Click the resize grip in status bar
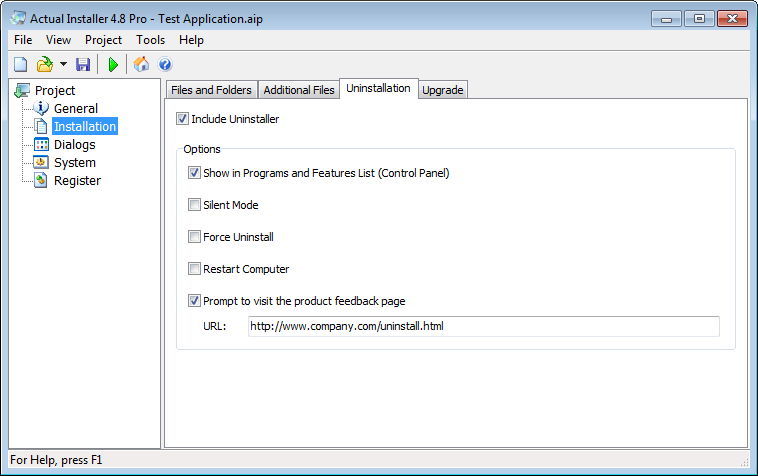 (x=744, y=462)
